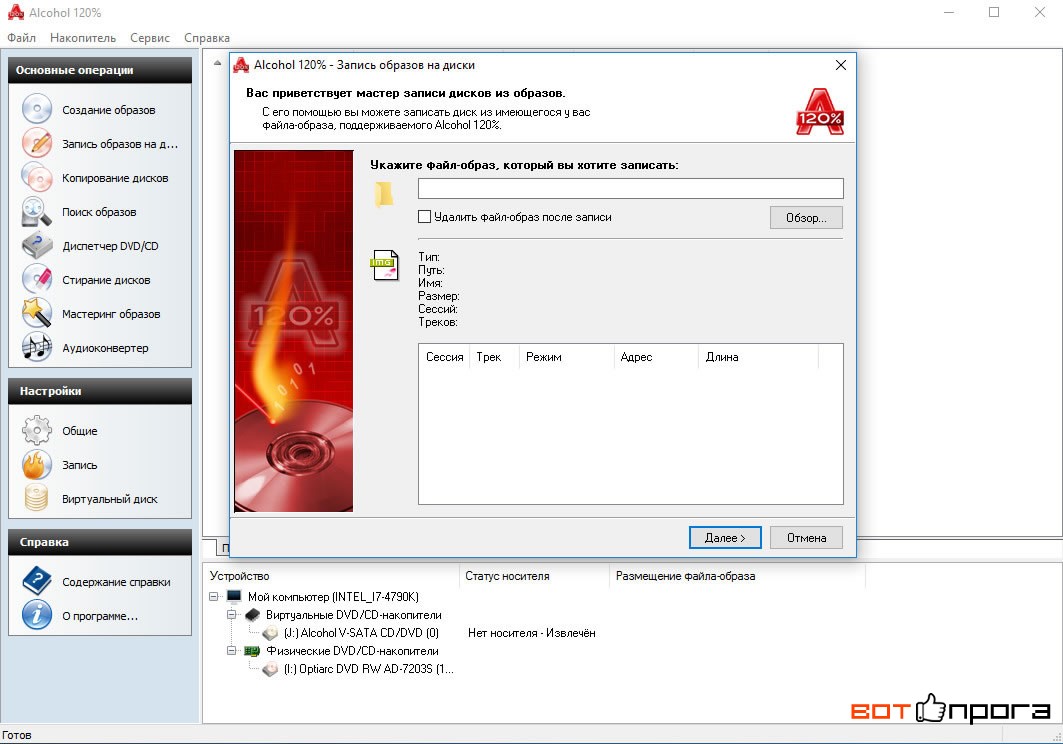Click the yellow folder icon in the wizard
1063x744 pixels.
[384, 194]
